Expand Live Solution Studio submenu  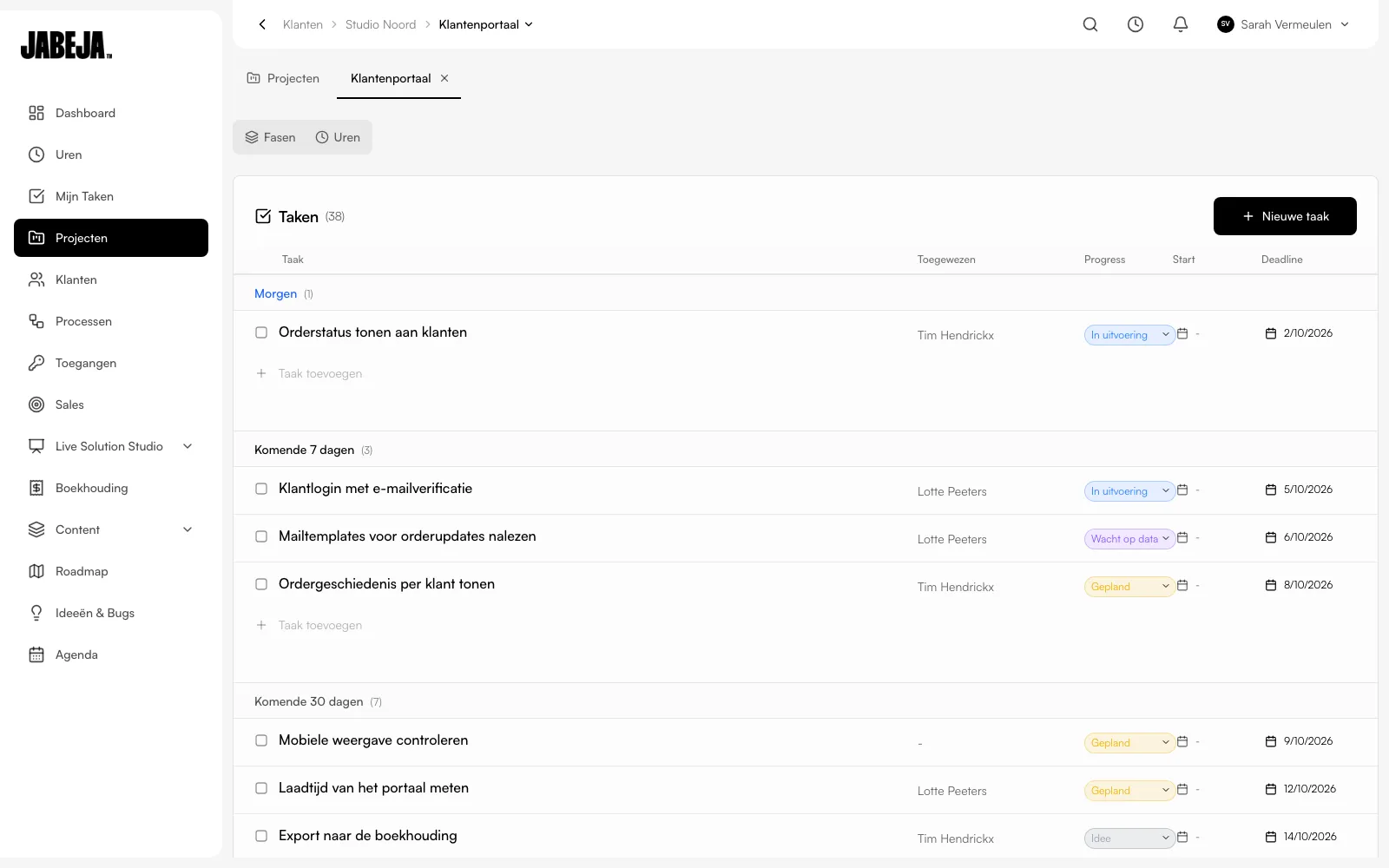(188, 446)
